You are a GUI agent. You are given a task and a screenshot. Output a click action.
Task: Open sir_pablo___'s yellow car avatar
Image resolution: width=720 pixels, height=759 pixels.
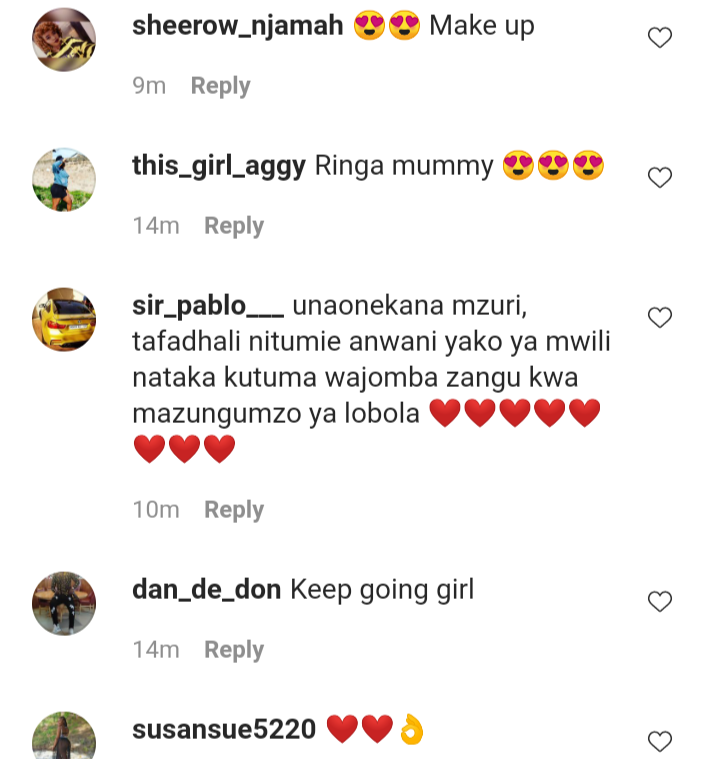[x=64, y=319]
